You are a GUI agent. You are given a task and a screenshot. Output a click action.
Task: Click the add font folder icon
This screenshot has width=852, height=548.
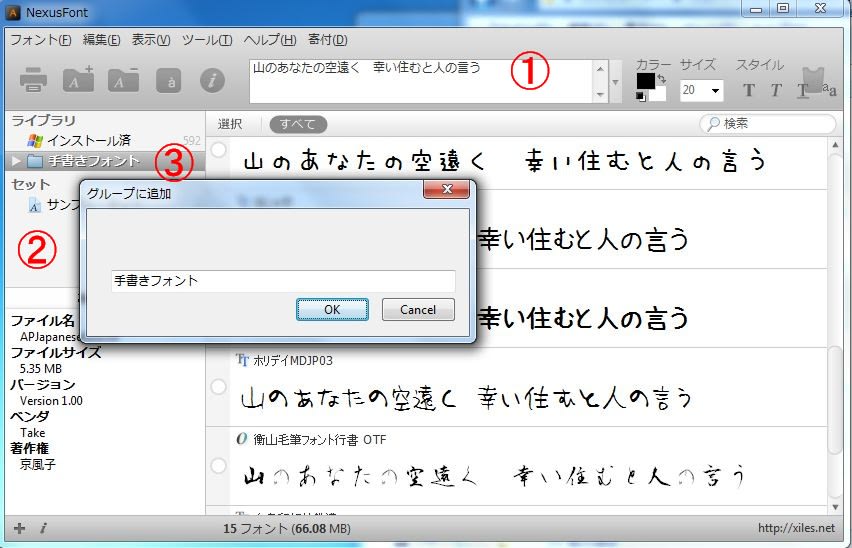pos(78,80)
